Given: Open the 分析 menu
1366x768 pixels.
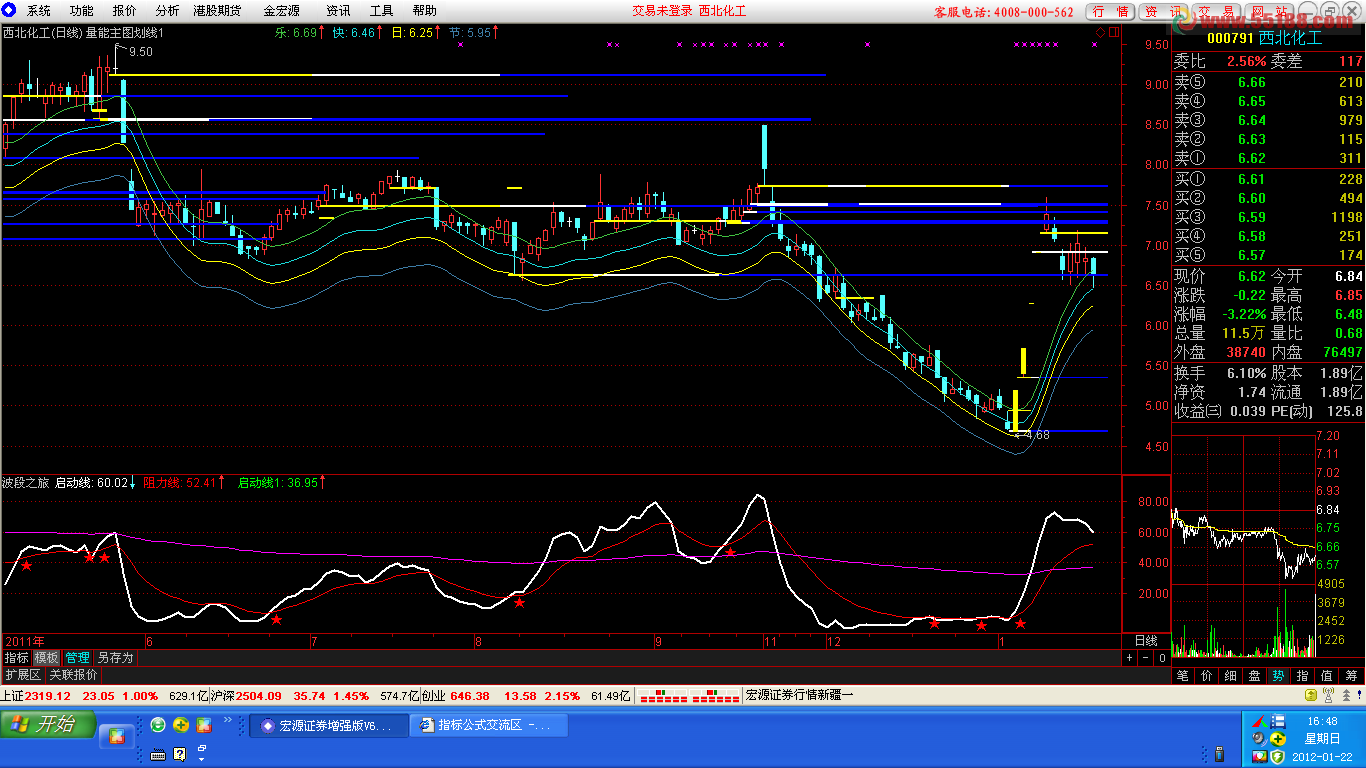Looking at the screenshot, I should pos(167,10).
